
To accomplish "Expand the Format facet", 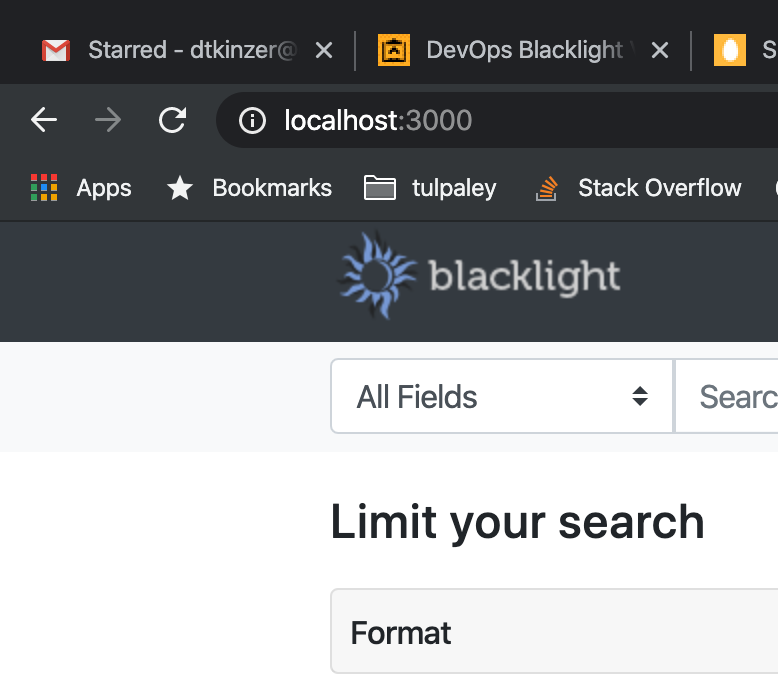I will [x=554, y=631].
